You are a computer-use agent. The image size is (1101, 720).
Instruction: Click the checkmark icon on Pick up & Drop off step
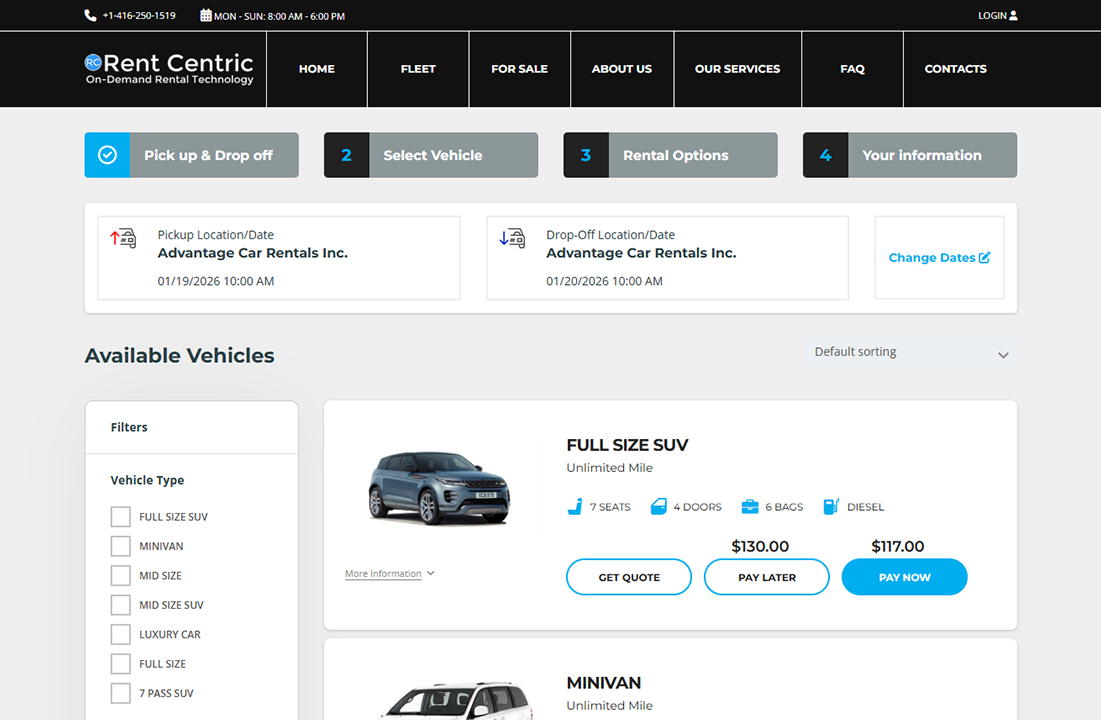[x=107, y=155]
